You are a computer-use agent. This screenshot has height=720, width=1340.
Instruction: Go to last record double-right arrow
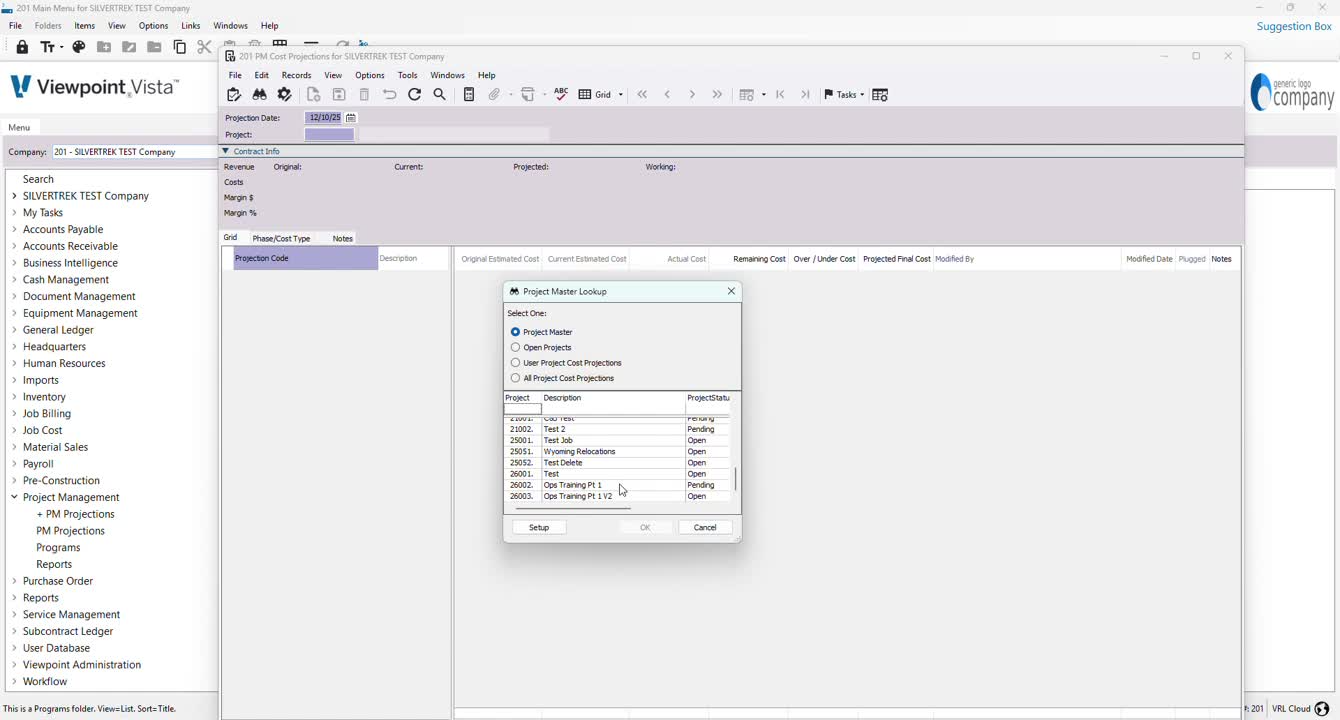pos(717,95)
